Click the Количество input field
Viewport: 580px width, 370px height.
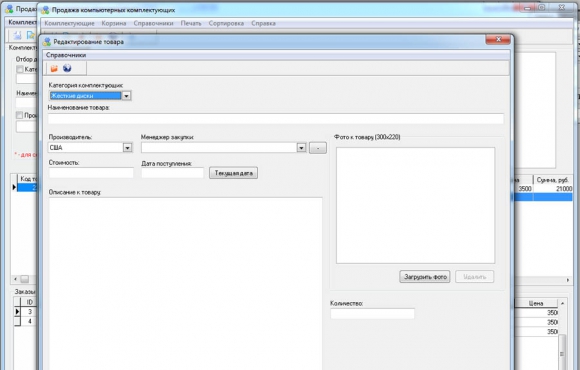pos(372,314)
